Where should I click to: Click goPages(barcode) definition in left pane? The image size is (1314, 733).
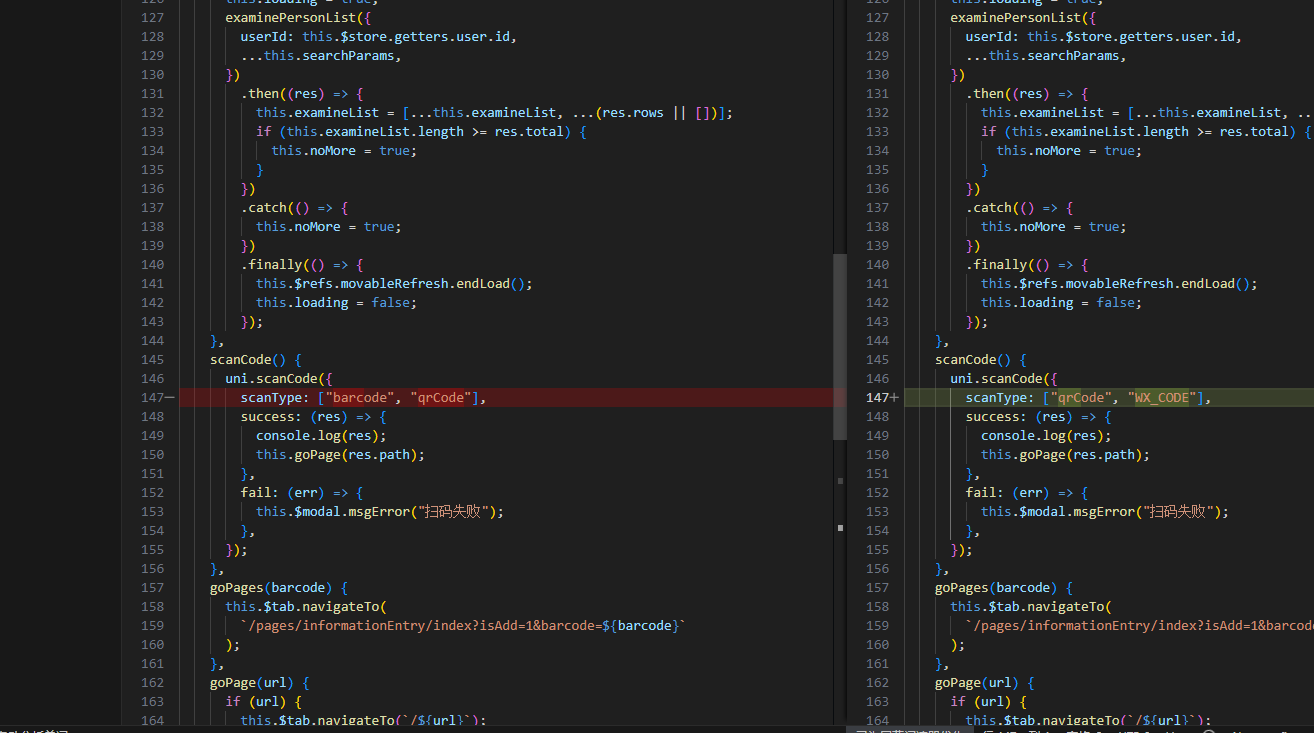tap(271, 588)
